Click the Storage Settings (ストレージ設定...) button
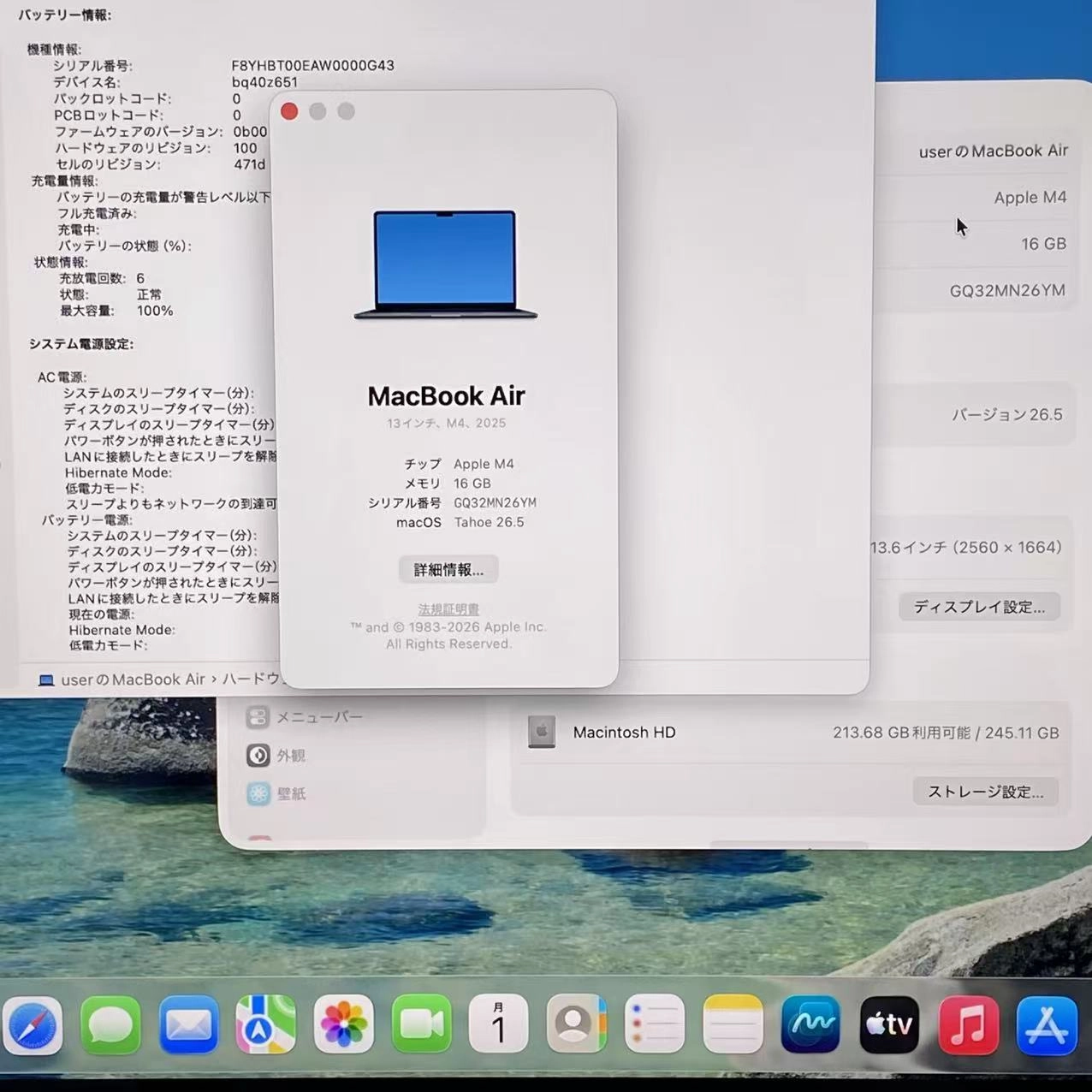 pyautogui.click(x=985, y=792)
